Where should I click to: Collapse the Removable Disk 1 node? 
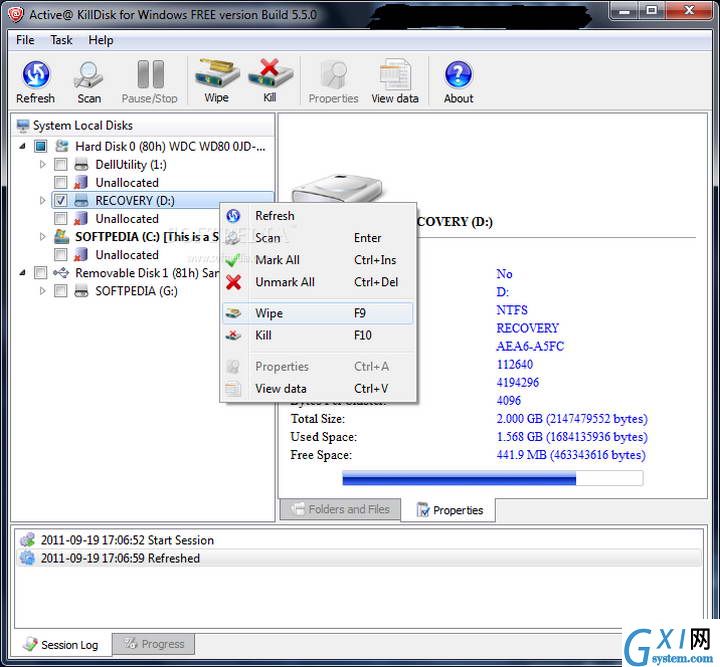[22, 274]
